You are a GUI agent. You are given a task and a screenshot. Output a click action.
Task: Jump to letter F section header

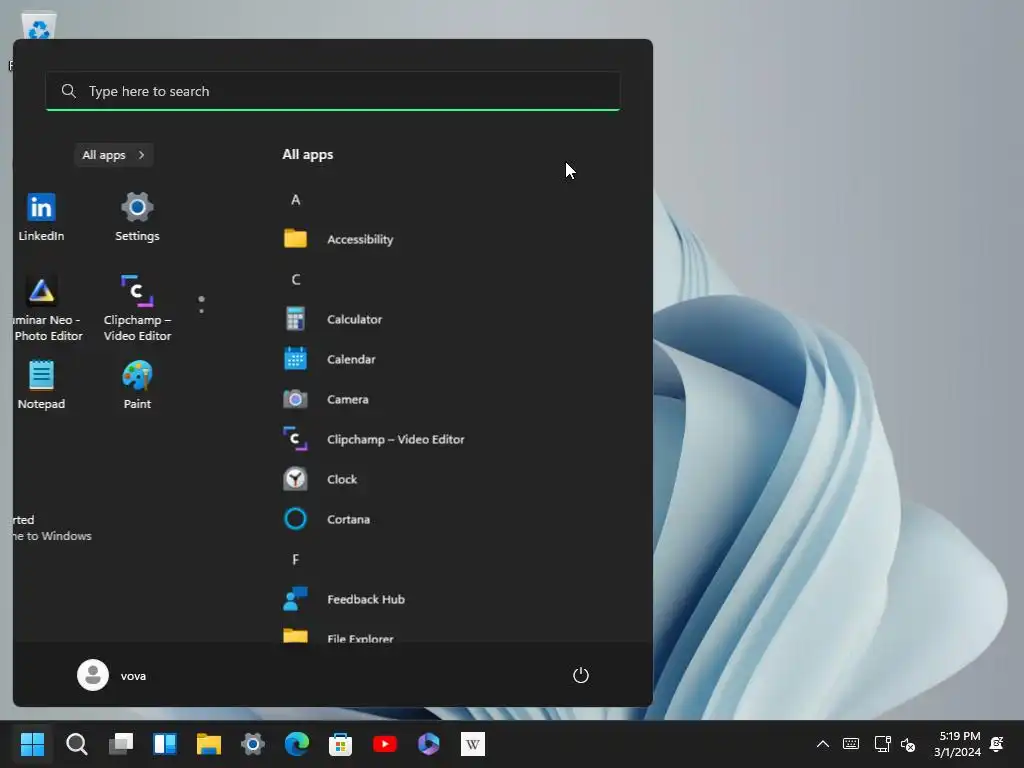point(296,560)
